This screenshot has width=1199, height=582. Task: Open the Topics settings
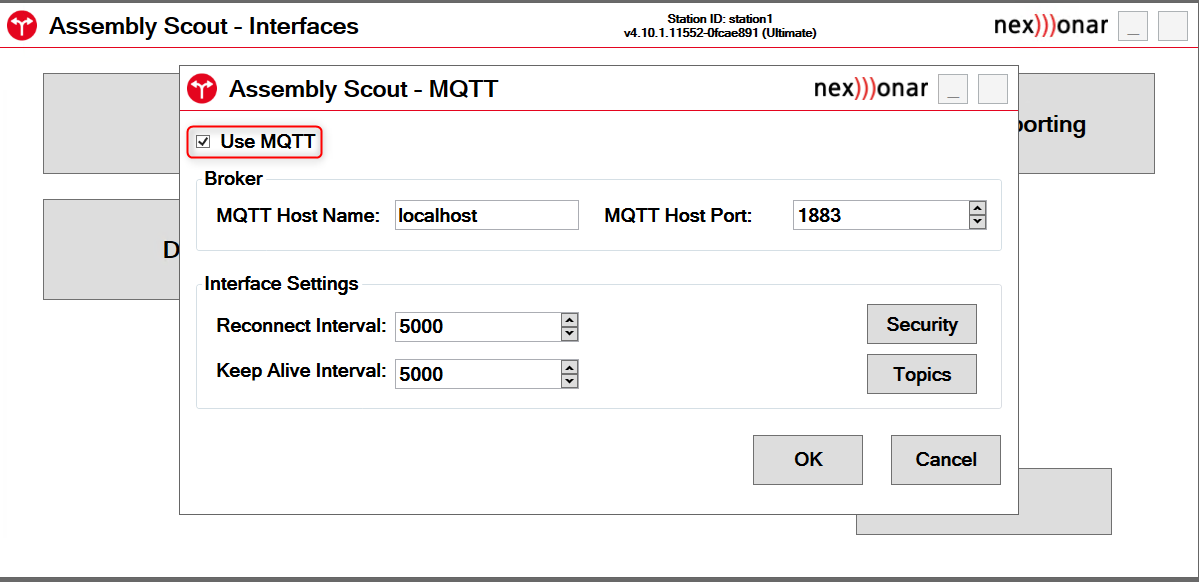[921, 374]
